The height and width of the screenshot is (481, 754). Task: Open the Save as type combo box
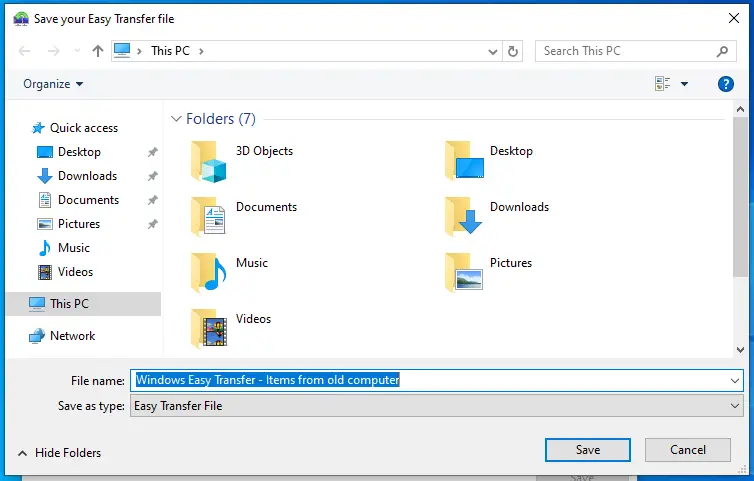click(x=437, y=406)
